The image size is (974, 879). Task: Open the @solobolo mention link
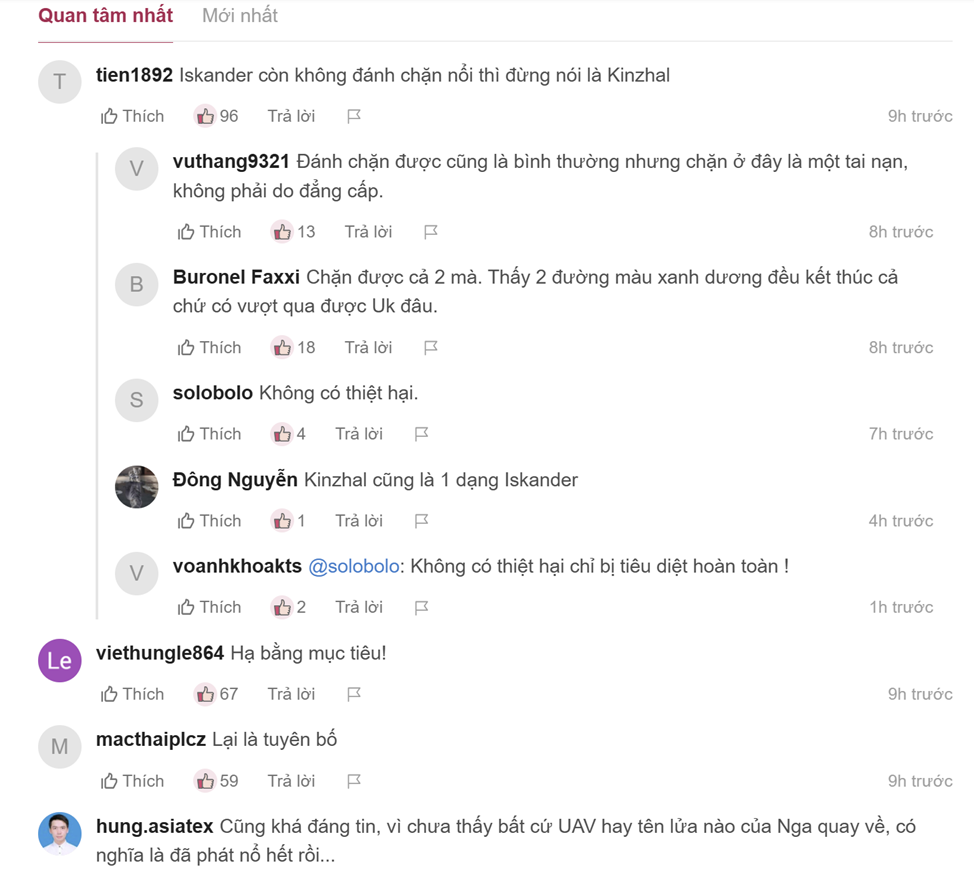(x=354, y=566)
